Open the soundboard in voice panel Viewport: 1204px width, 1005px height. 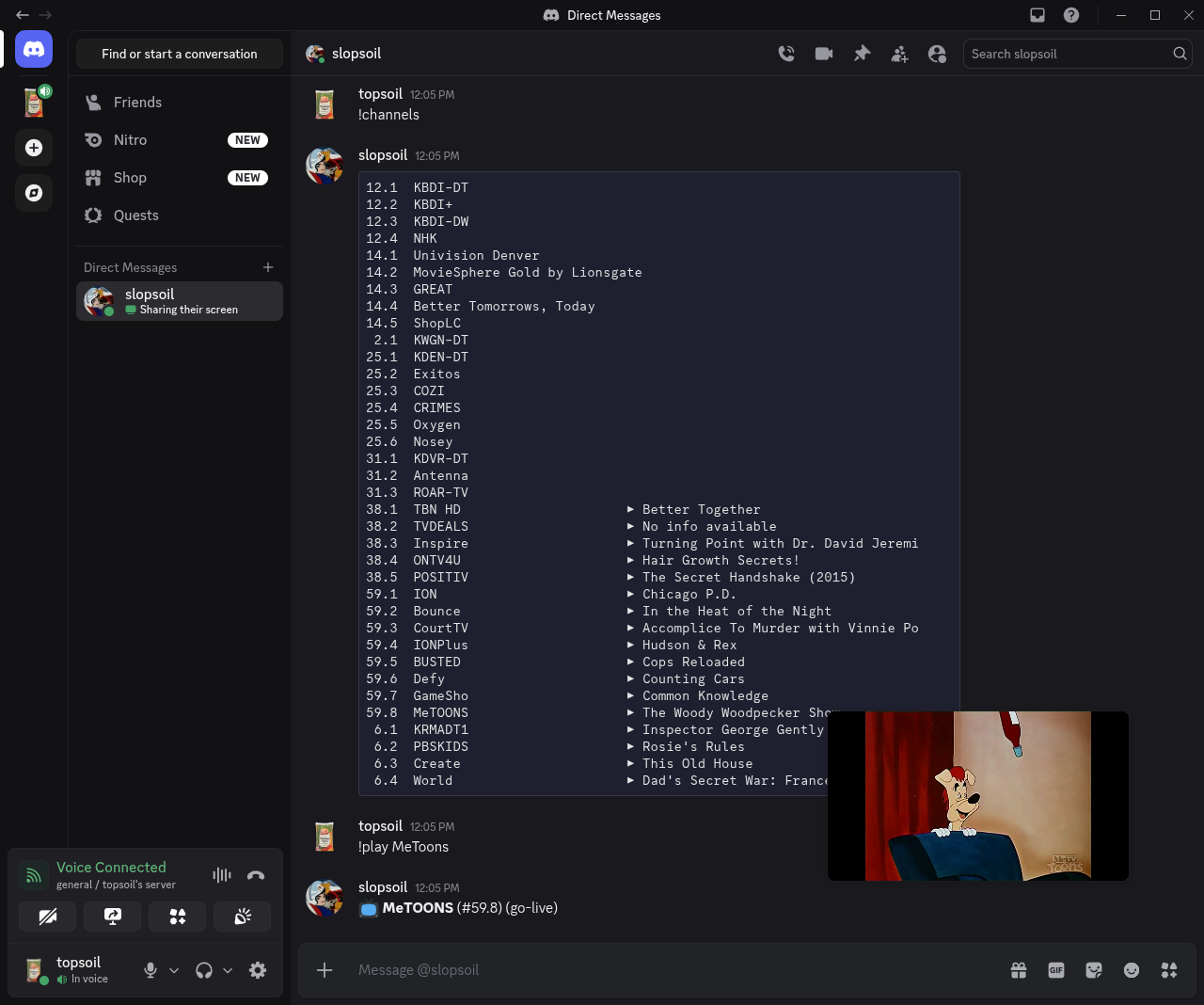243,917
